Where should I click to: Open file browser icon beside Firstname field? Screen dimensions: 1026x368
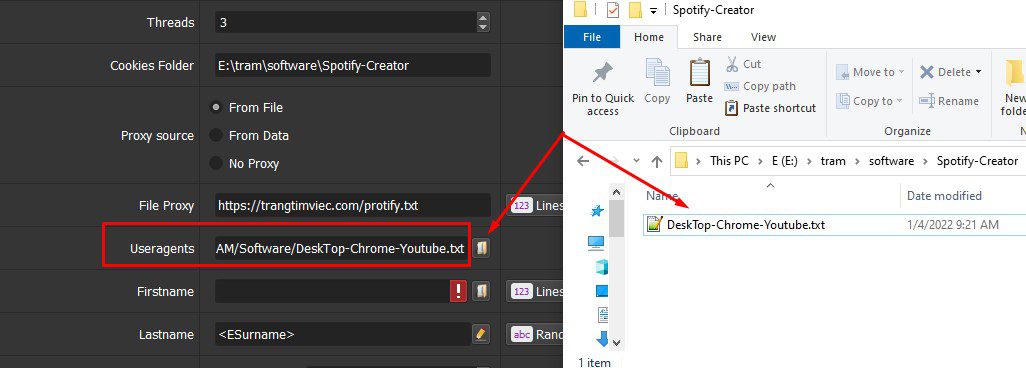click(x=481, y=291)
